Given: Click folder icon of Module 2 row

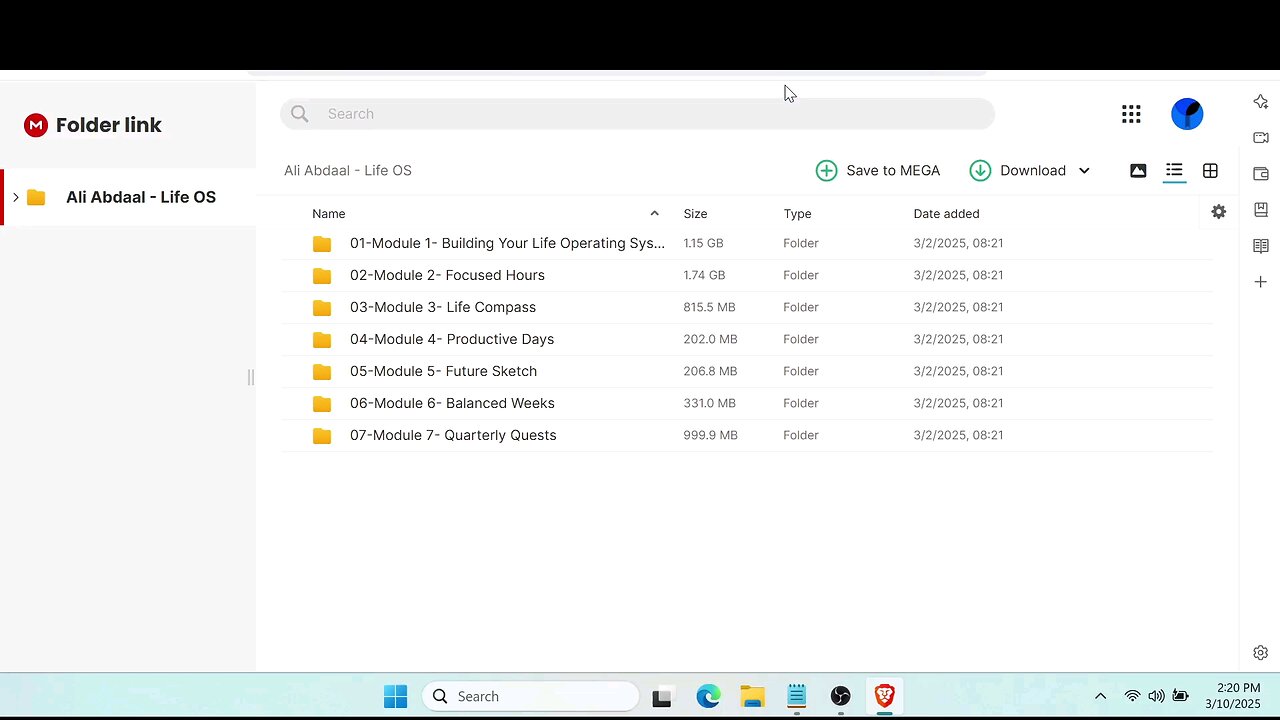Looking at the screenshot, I should (x=321, y=276).
